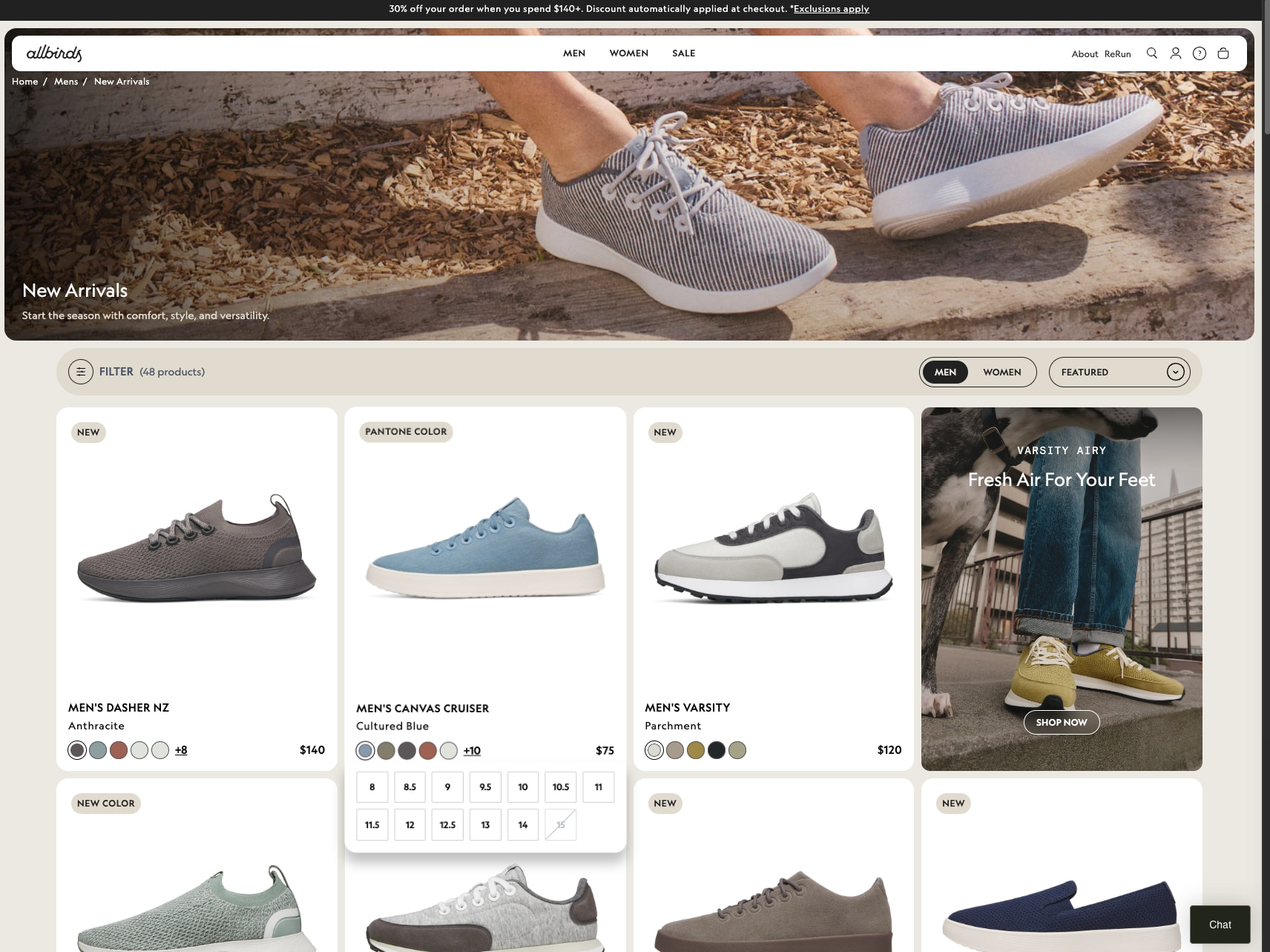Screen dimensions: 1270x952
Task: Select rust swatch for Canvas Cruiser
Action: 427,751
